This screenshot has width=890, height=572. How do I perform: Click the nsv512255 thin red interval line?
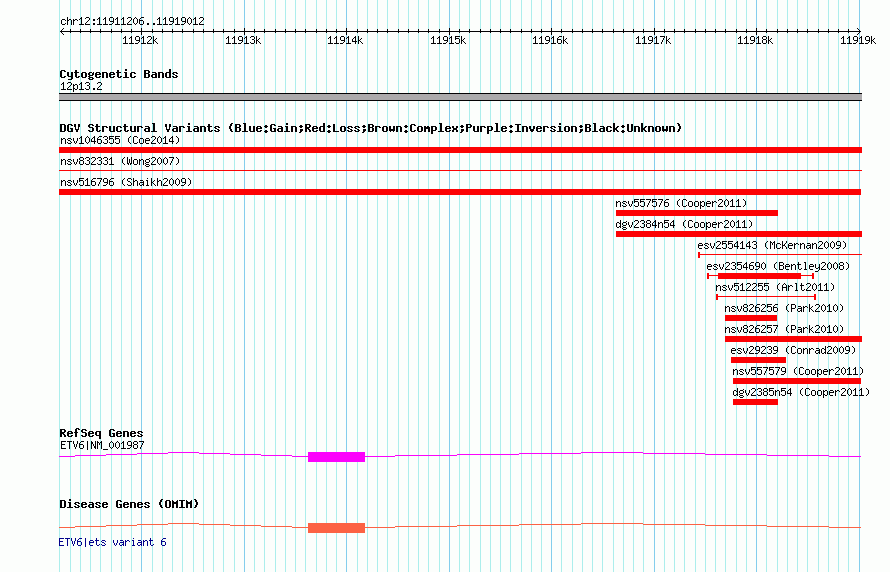point(766,297)
